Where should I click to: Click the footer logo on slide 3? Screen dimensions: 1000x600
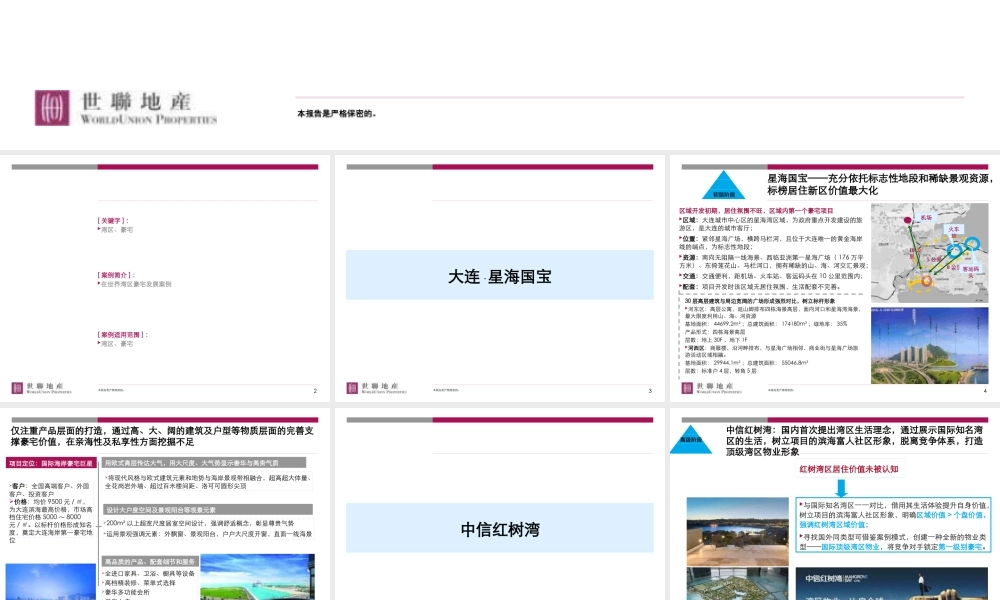point(376,388)
